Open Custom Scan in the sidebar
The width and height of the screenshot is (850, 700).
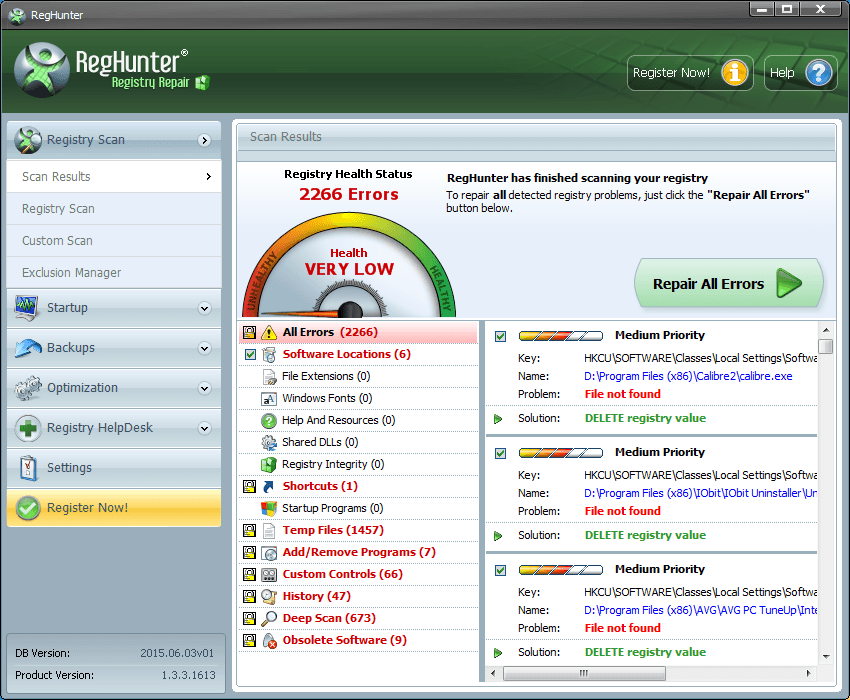tap(114, 241)
